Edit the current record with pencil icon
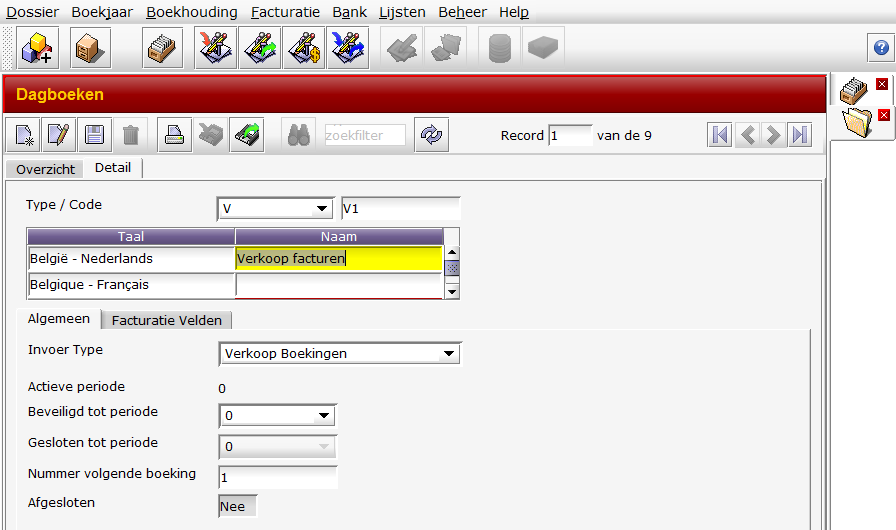 (x=59, y=135)
